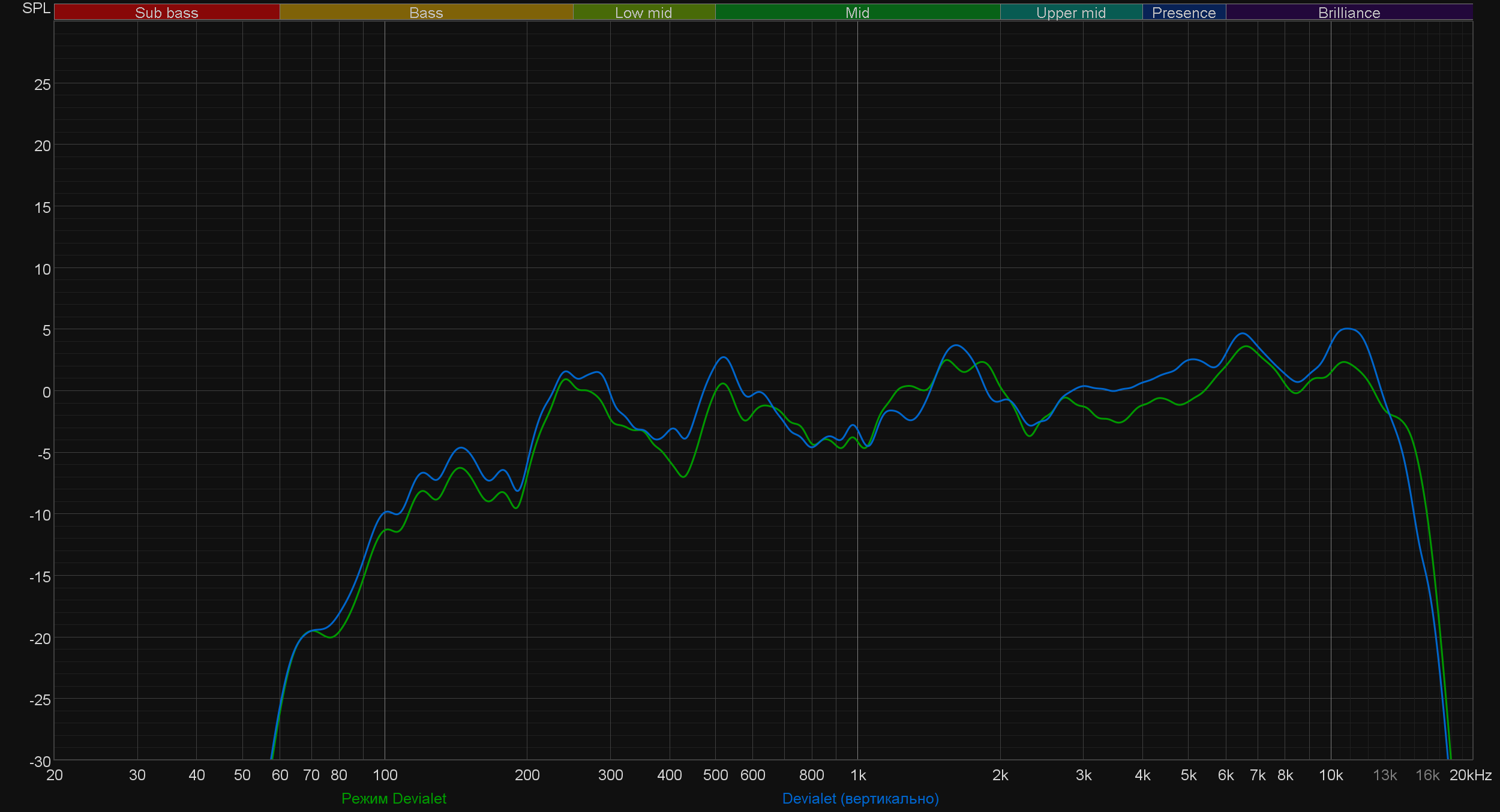1500x812 pixels.
Task: Select the 5k frequency tick label
Action: click(1188, 775)
